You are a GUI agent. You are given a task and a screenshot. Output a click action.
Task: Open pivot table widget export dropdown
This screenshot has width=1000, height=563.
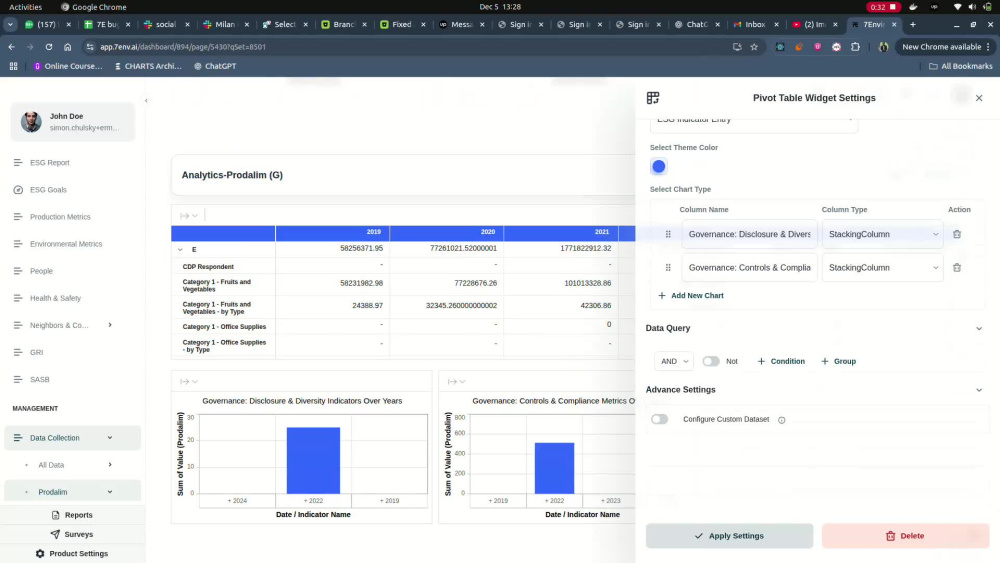point(189,216)
